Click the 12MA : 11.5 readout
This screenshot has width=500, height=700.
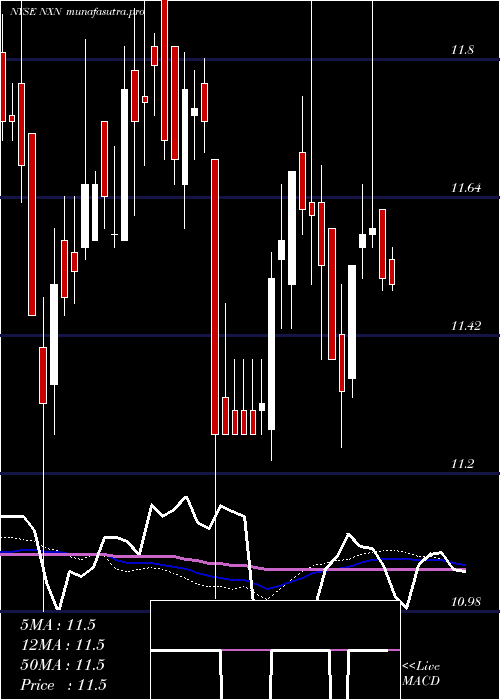62,645
